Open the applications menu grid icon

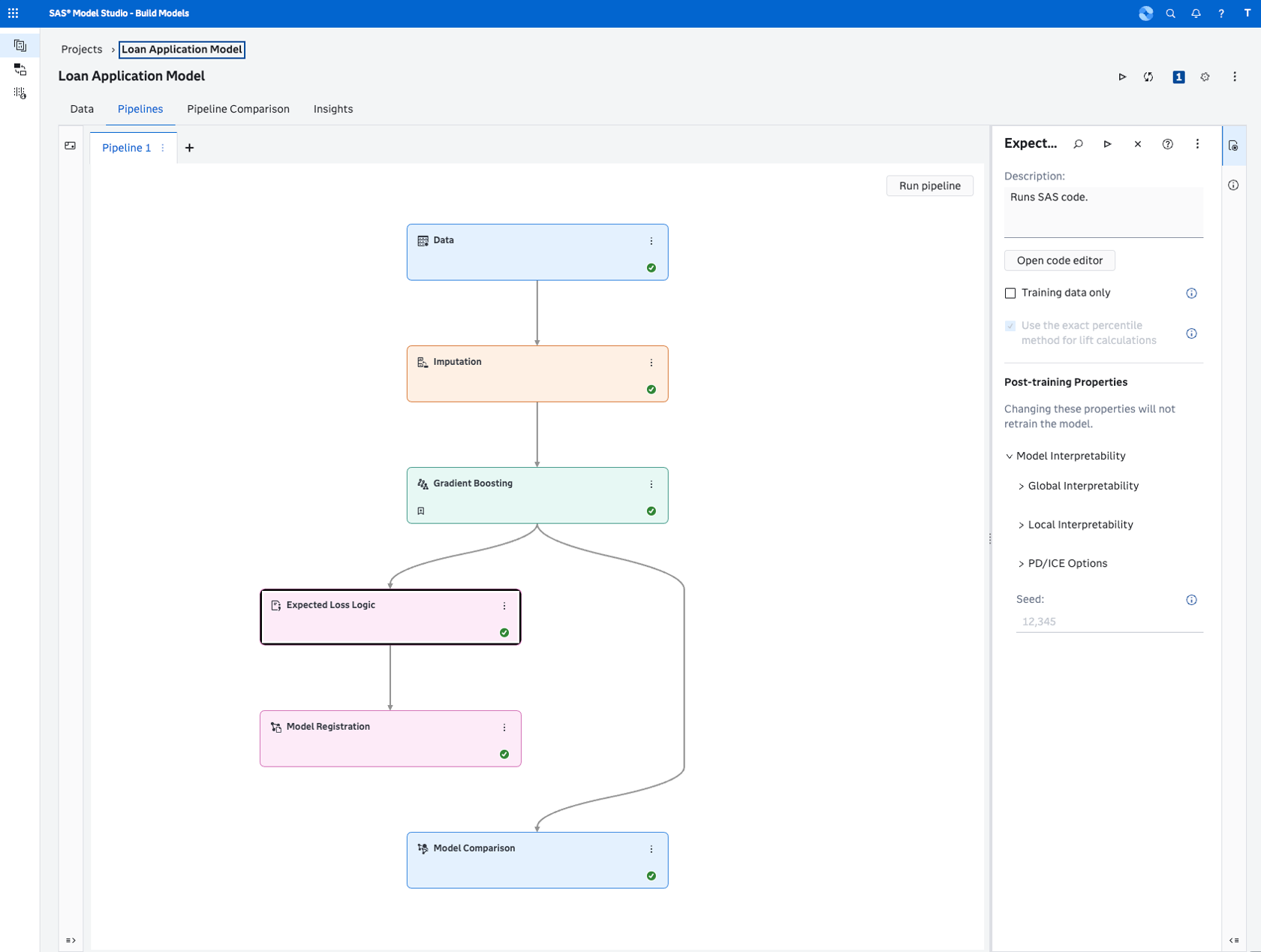point(13,13)
